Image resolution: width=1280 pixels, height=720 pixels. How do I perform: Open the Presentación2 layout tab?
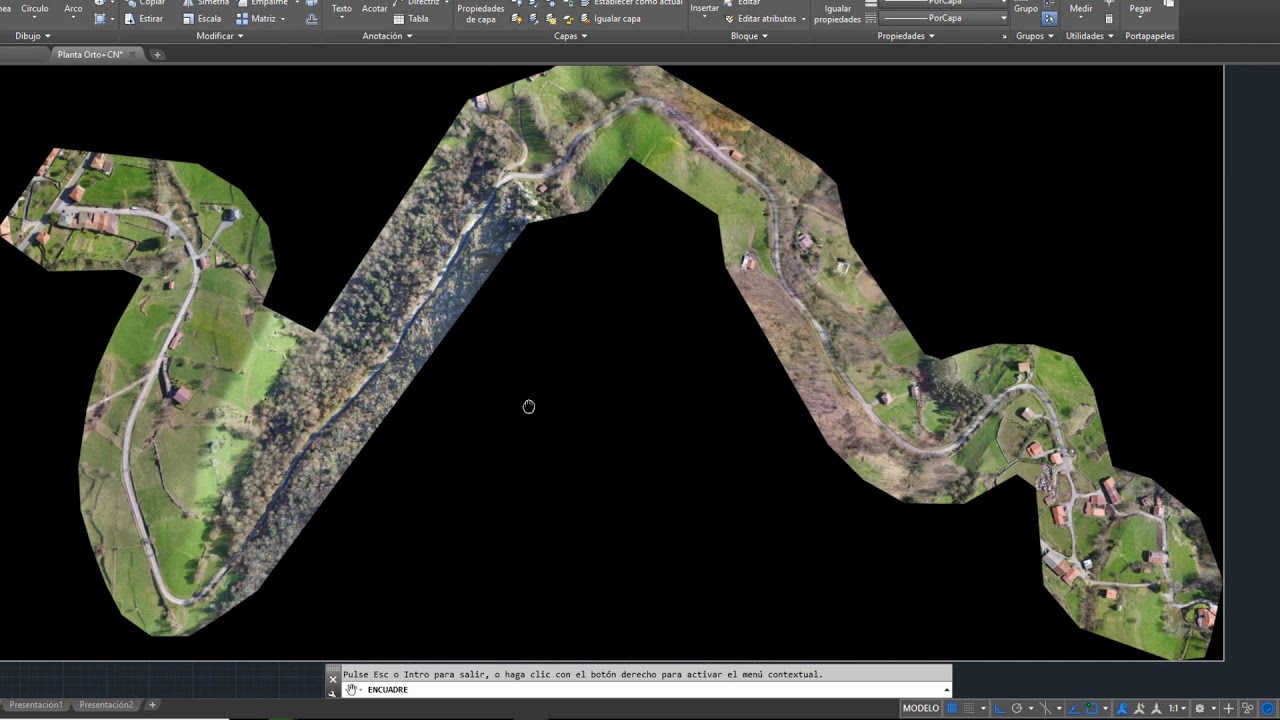(106, 705)
